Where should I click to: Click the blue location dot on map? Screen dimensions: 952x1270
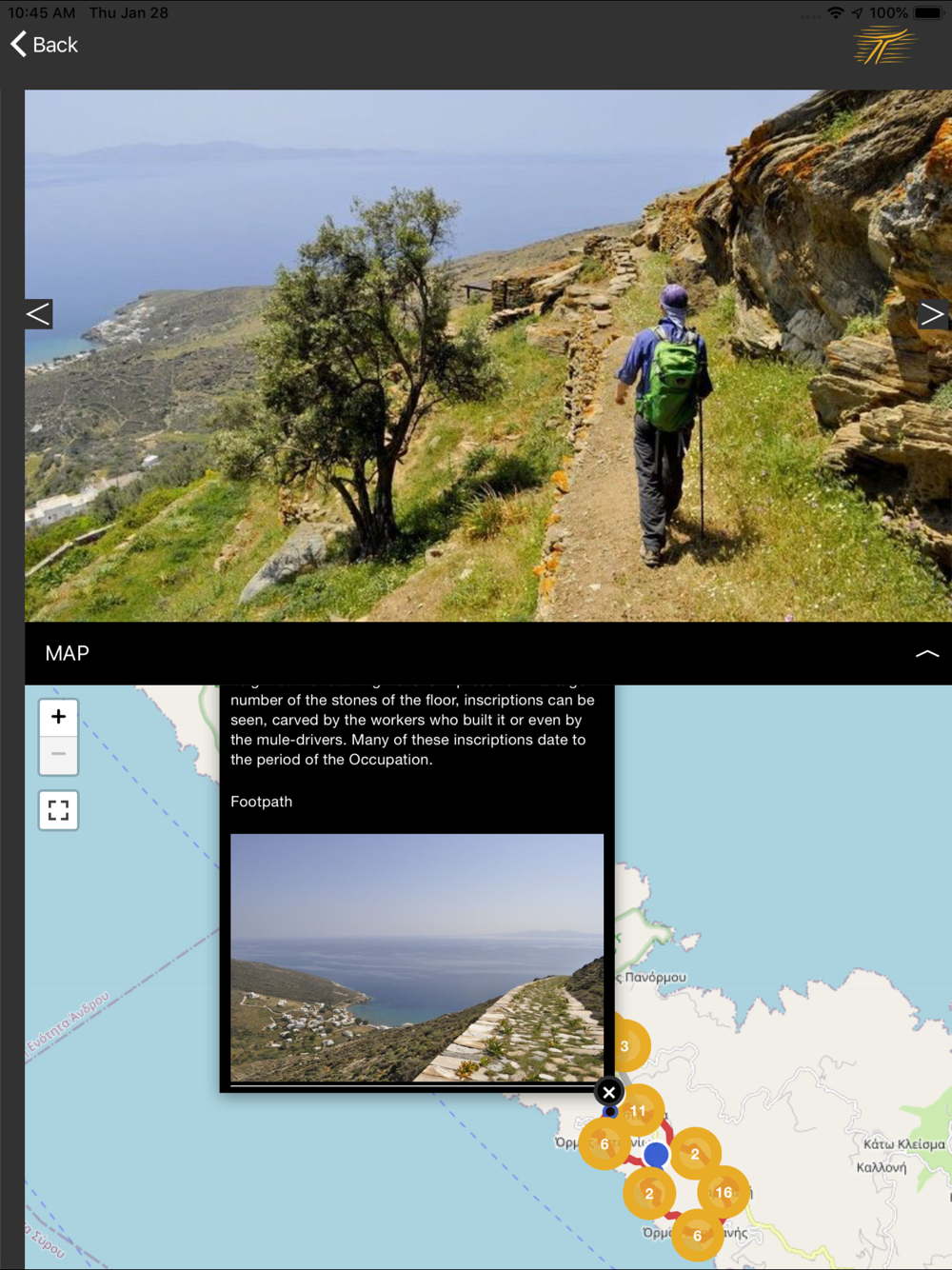pos(656,1154)
